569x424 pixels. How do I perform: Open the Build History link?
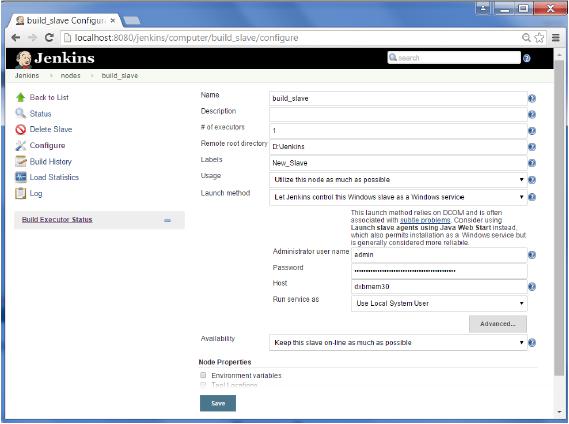tap(50, 162)
